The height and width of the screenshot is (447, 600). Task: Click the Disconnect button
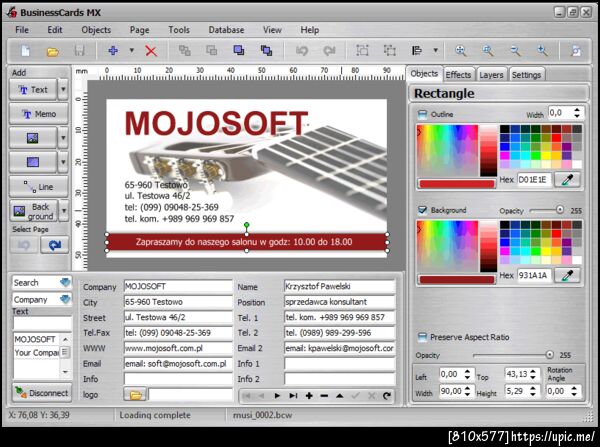[x=42, y=393]
